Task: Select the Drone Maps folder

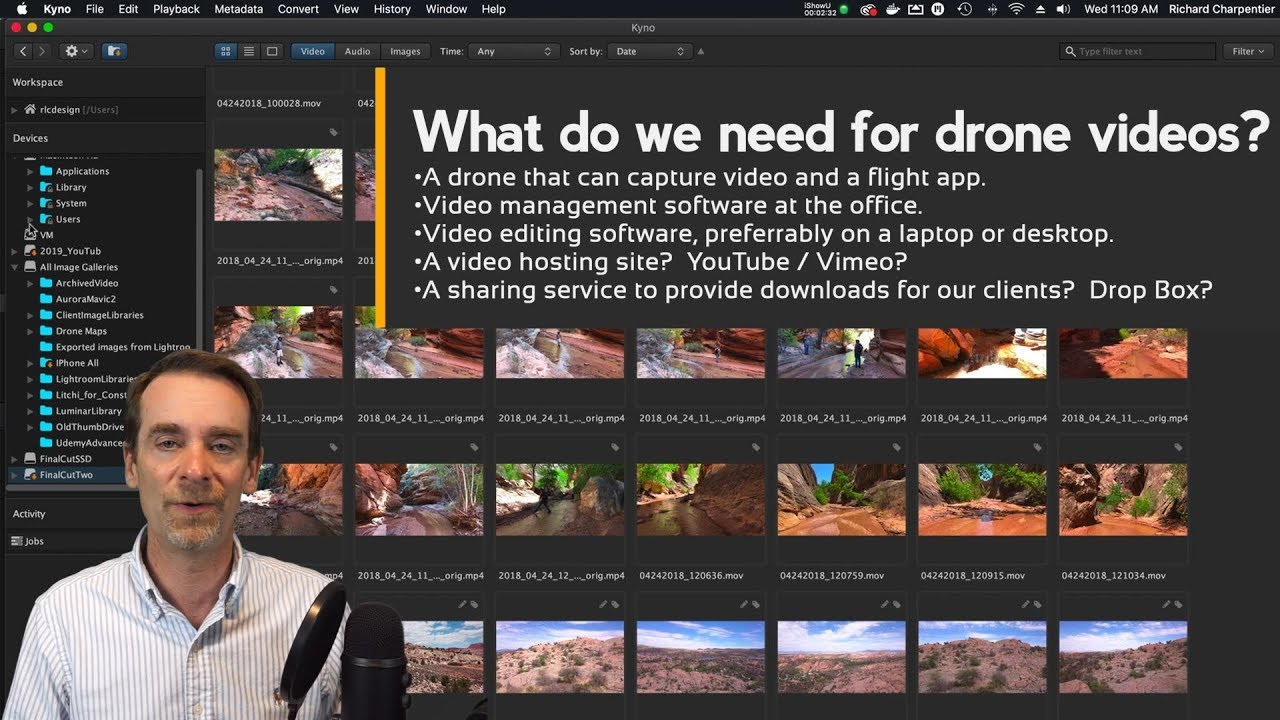Action: [81, 331]
